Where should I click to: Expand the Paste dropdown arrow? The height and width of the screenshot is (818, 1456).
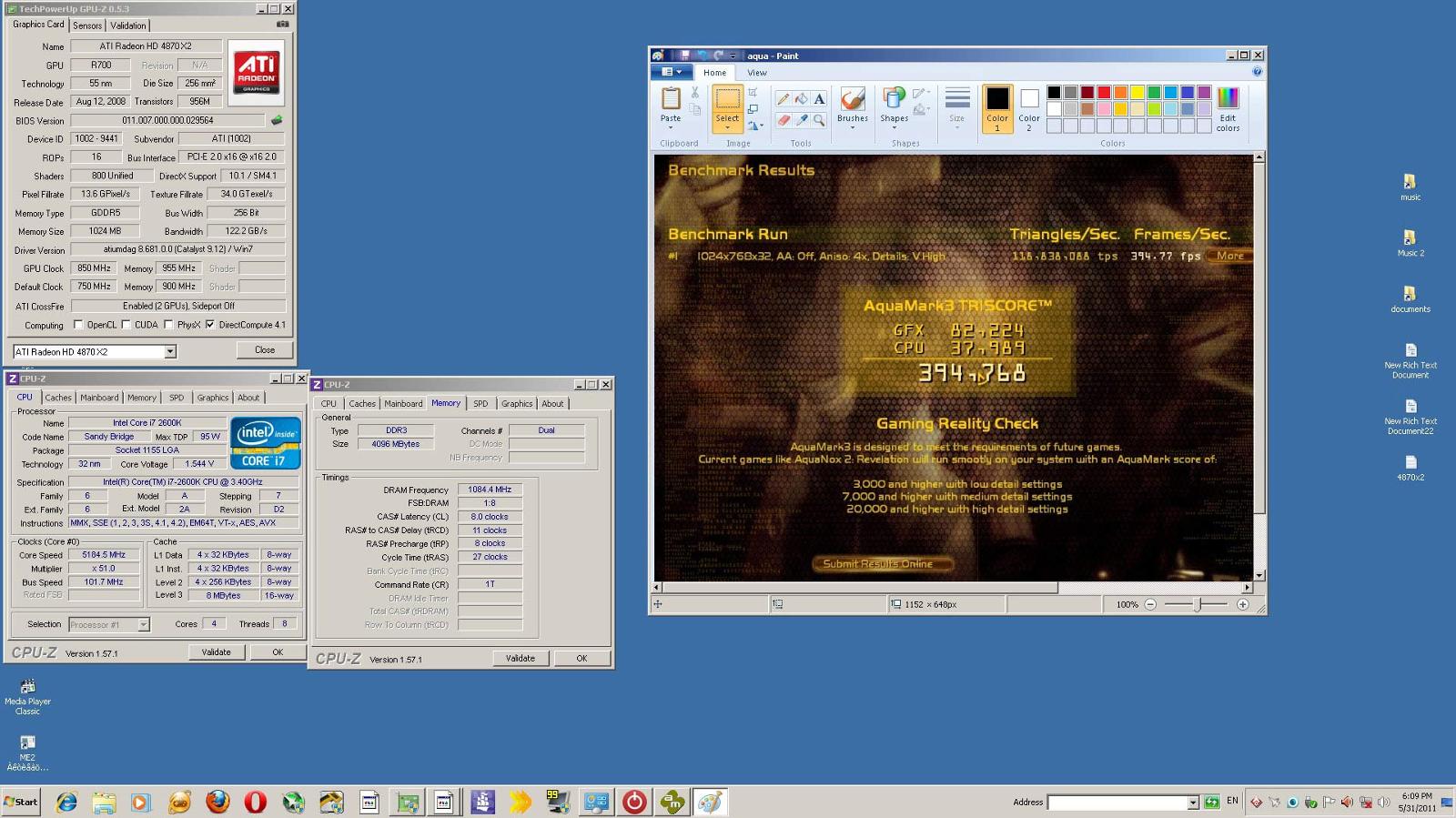[x=671, y=128]
